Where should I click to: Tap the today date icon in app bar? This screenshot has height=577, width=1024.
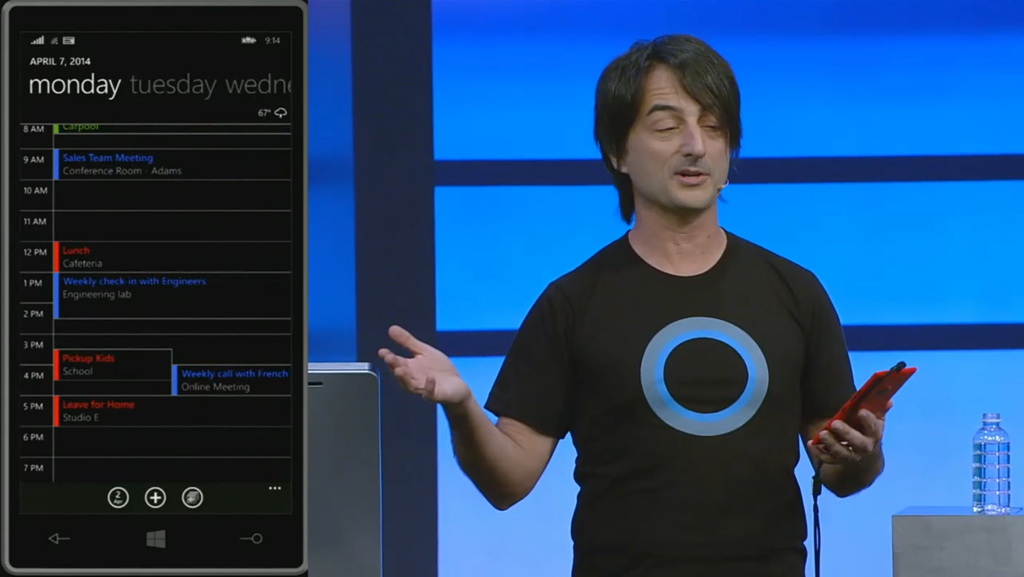point(118,497)
